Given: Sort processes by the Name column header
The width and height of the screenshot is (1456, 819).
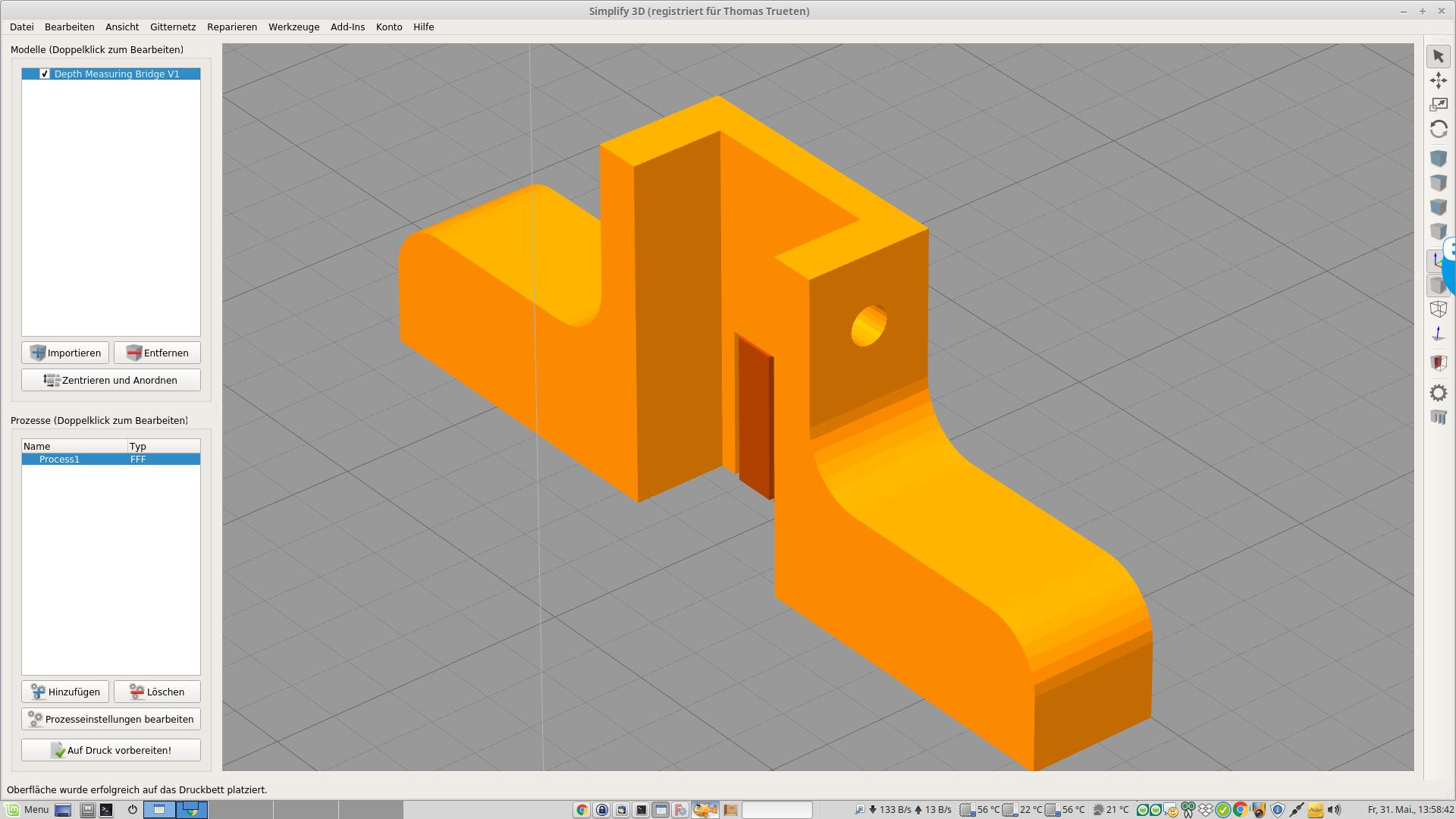Looking at the screenshot, I should click(x=74, y=446).
